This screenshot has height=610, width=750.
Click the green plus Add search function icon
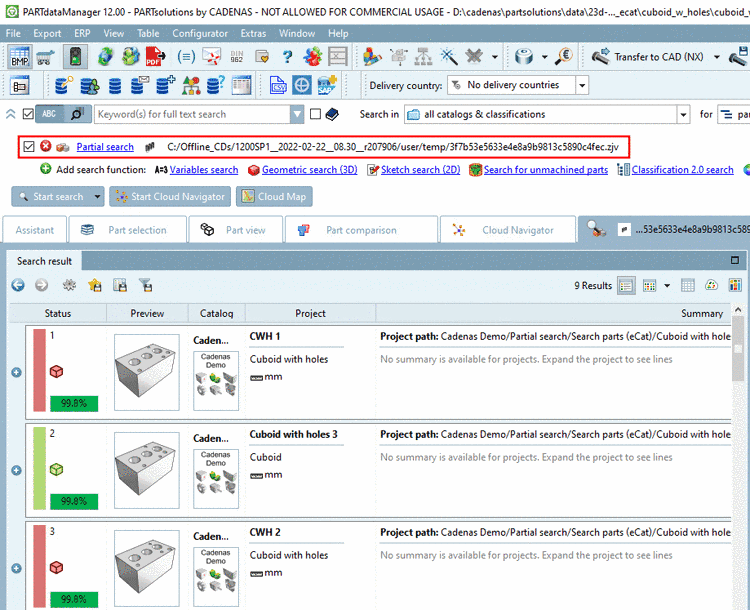[45, 169]
